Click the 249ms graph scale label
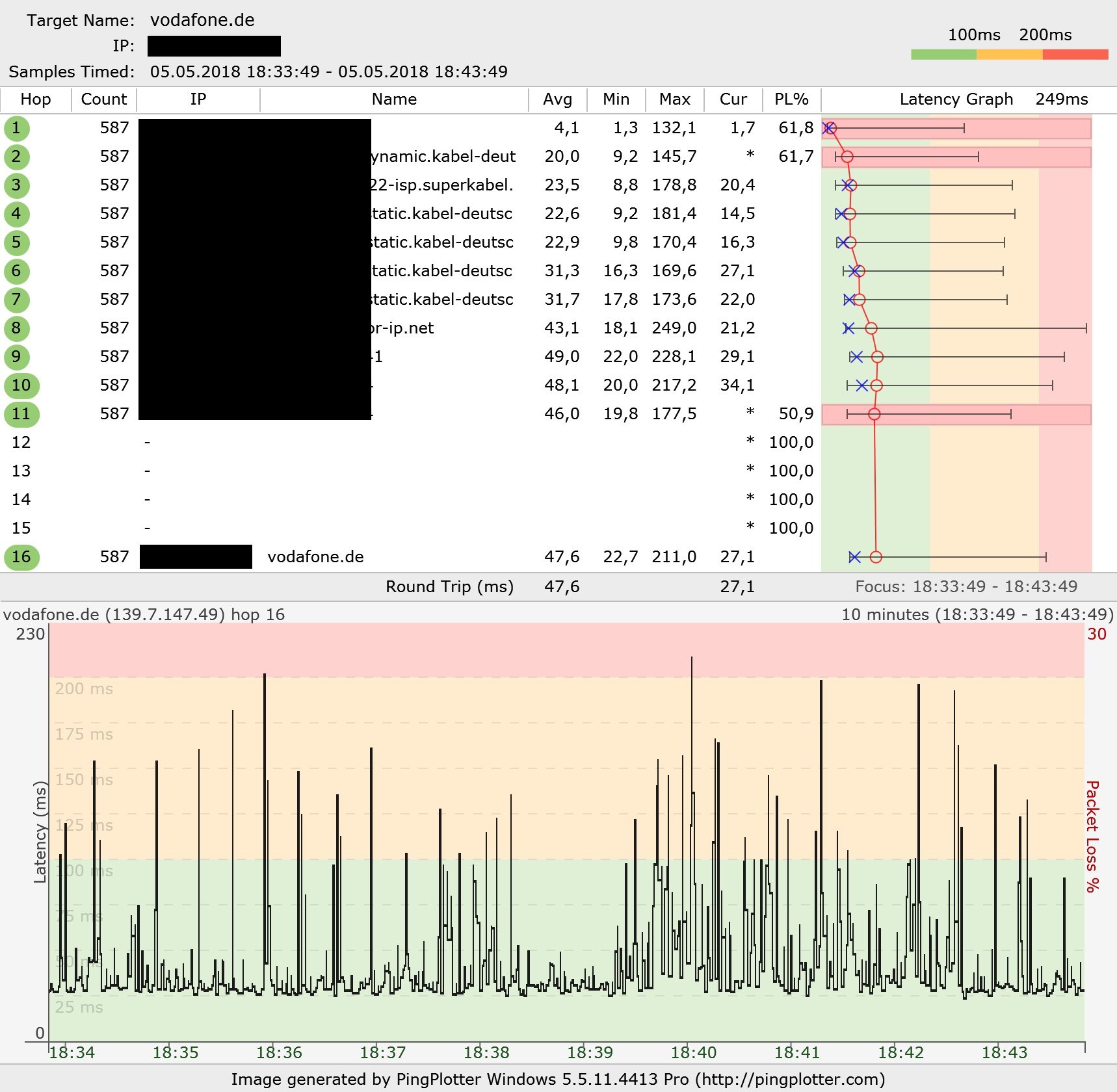Screen dimensions: 1117x1092 [1062, 99]
